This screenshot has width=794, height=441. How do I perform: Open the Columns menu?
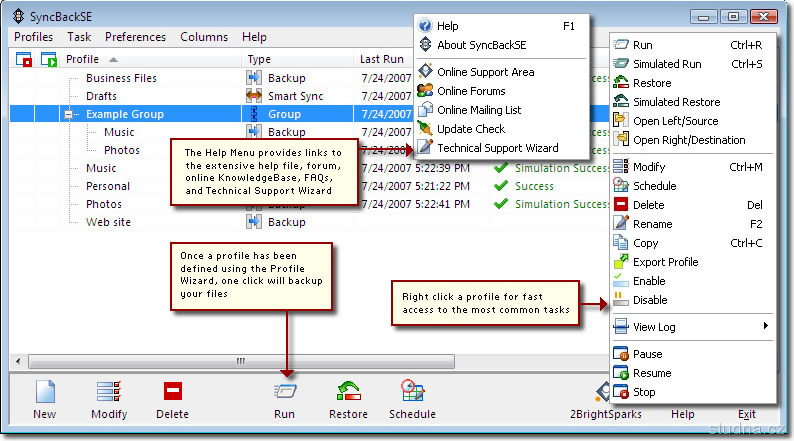(204, 37)
